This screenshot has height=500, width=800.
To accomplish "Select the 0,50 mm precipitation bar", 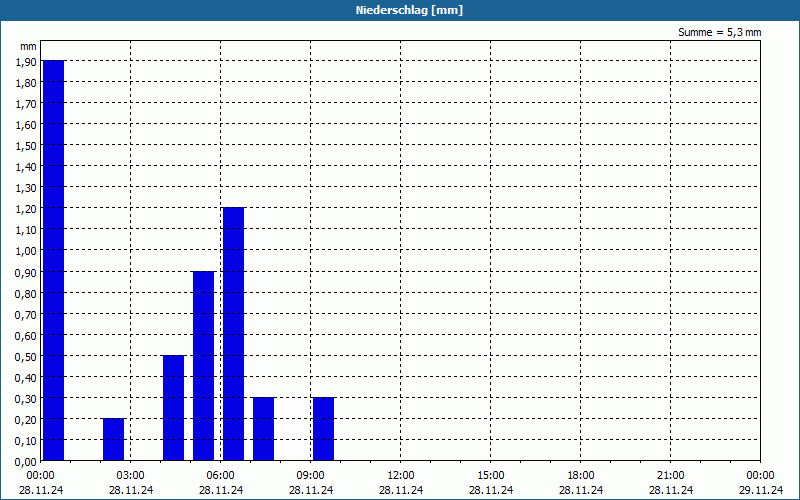I will click(x=173, y=408).
